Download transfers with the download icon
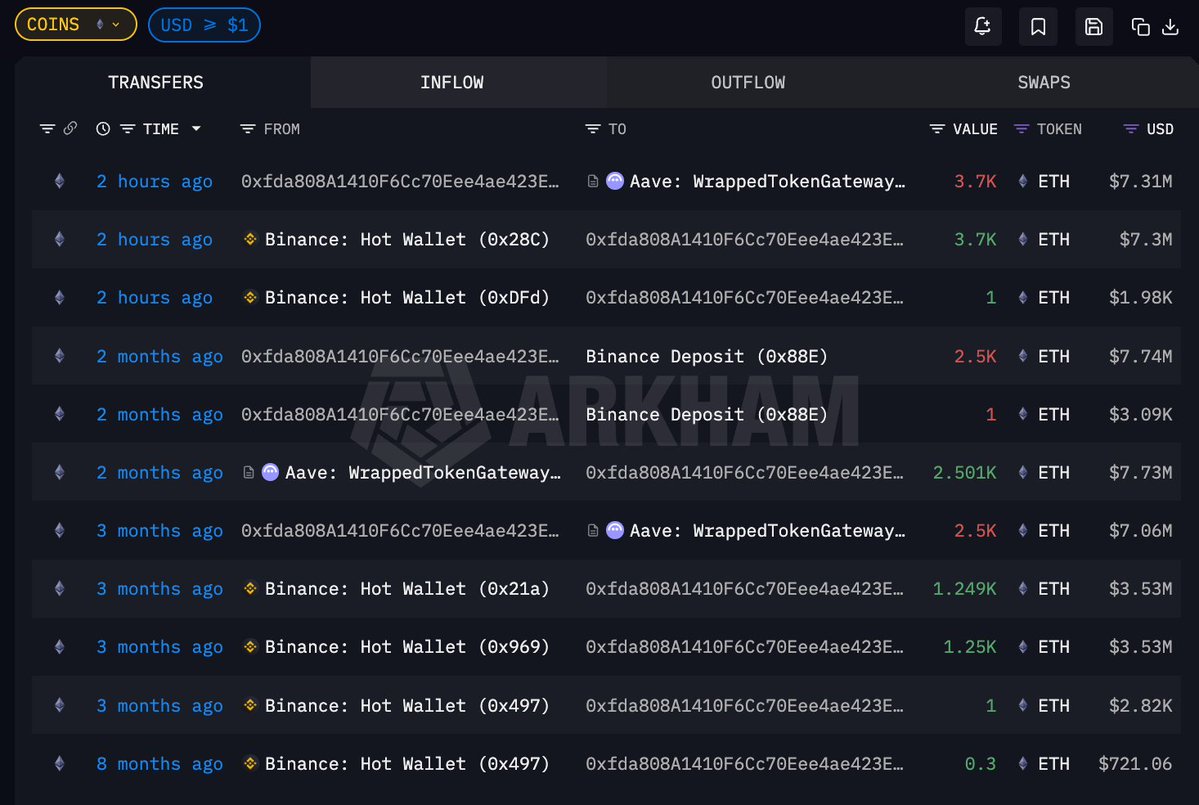The image size is (1199, 805). tap(1170, 27)
